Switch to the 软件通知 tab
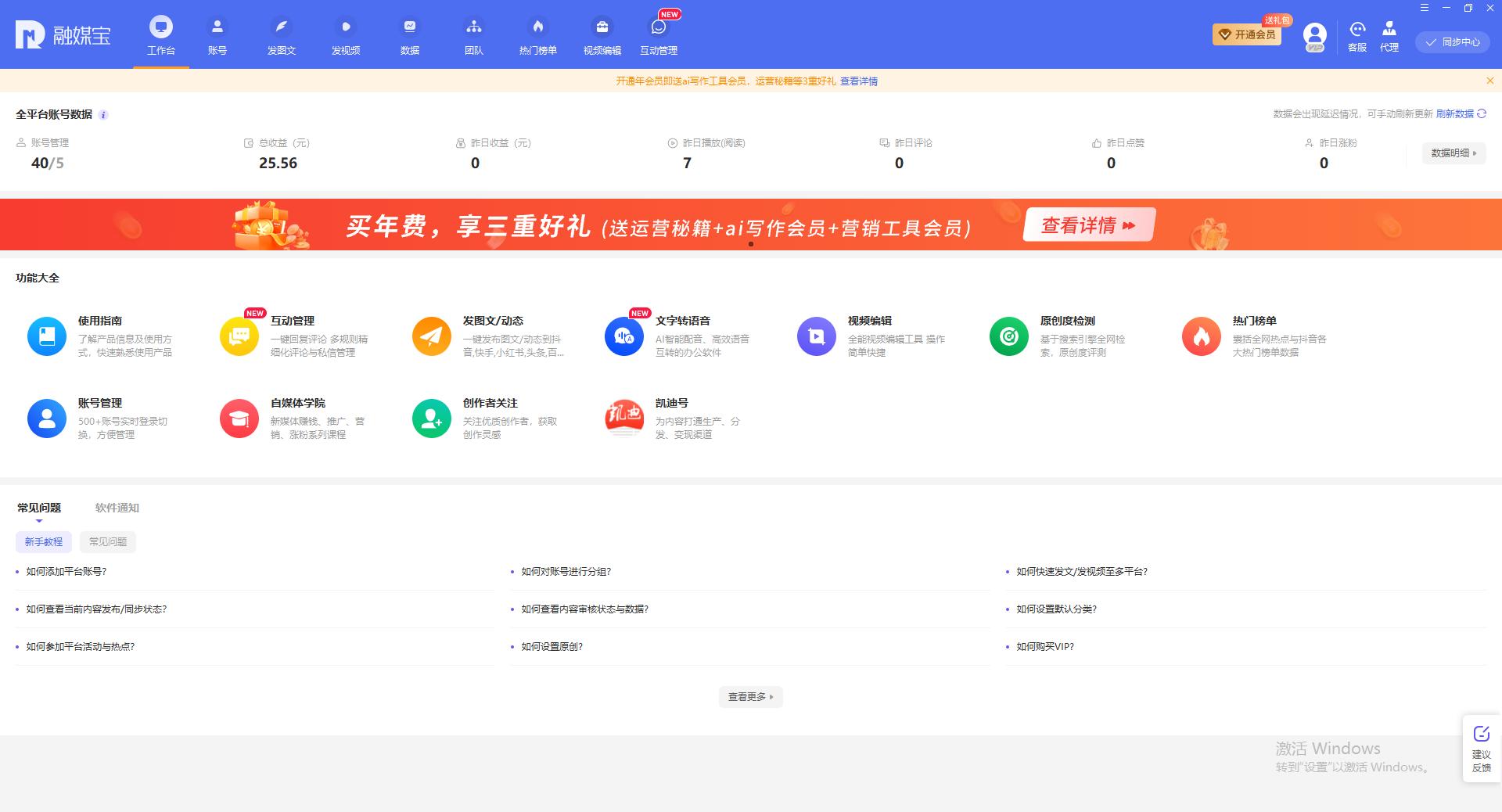1502x812 pixels. 116,508
